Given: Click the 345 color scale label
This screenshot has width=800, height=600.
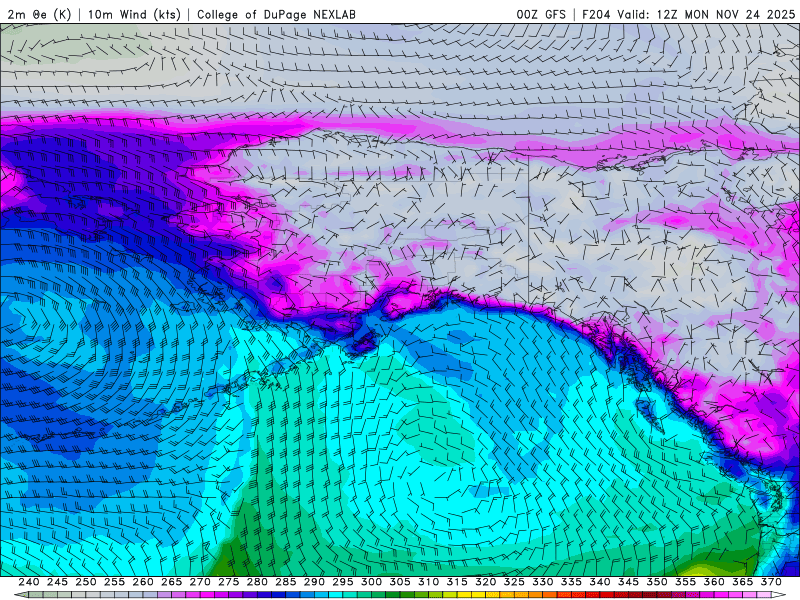Looking at the screenshot, I should pos(629,582).
